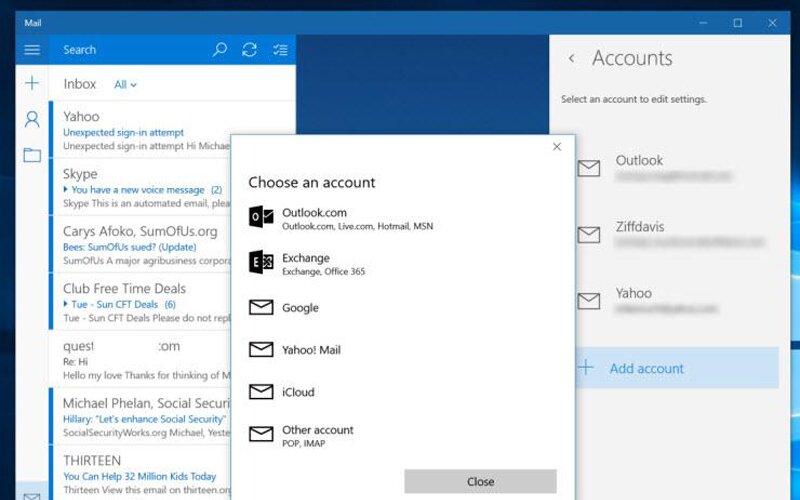Image resolution: width=800 pixels, height=500 pixels.
Task: Open accounts via person icon in sidebar
Action: click(32, 119)
